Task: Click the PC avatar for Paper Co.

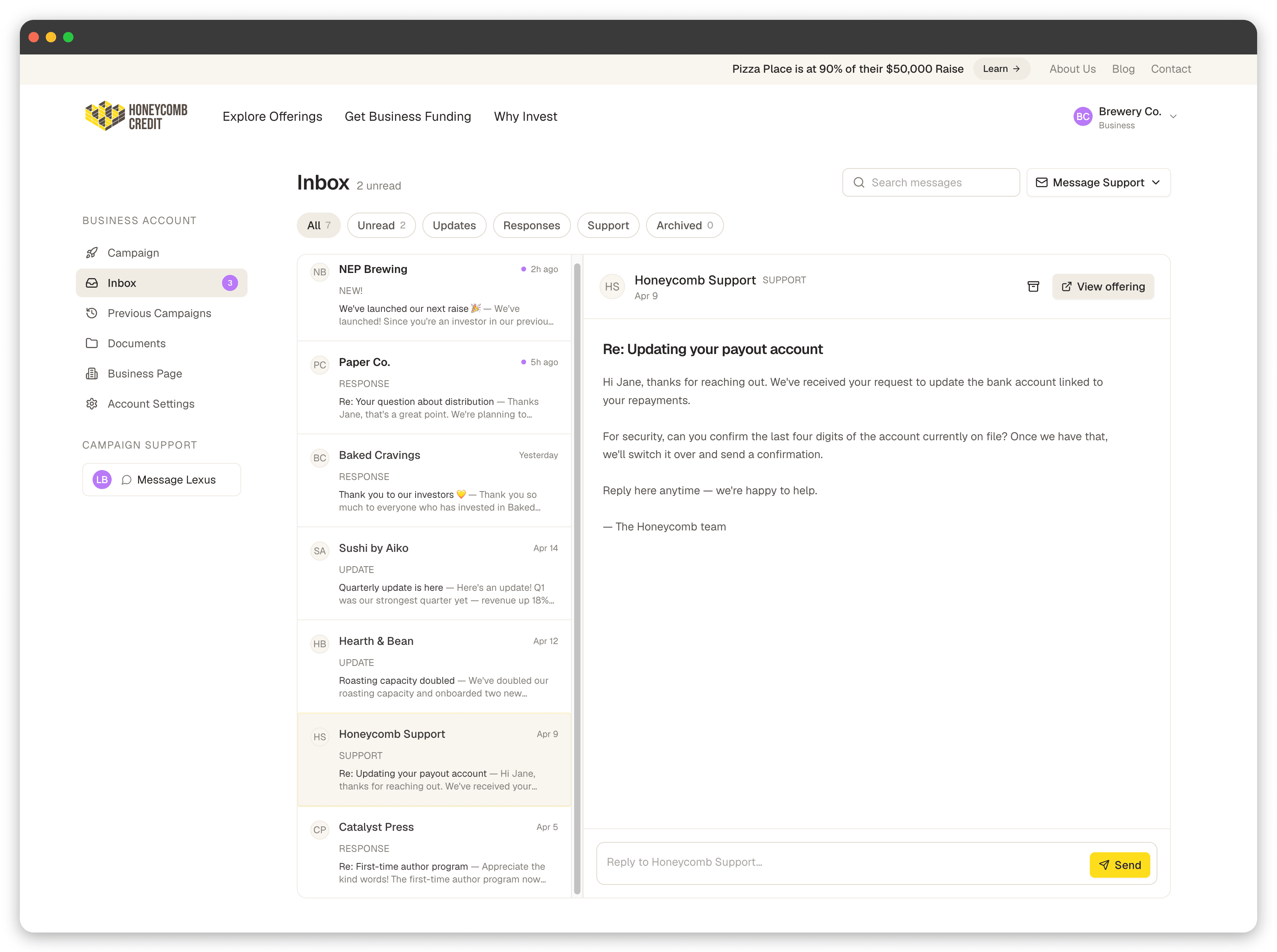Action: coord(320,365)
